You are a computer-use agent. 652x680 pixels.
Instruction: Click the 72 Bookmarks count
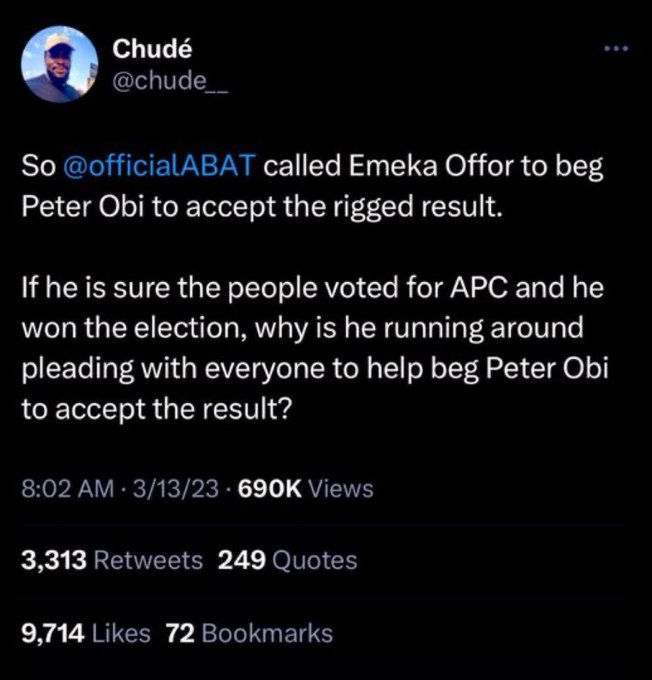coord(249,632)
